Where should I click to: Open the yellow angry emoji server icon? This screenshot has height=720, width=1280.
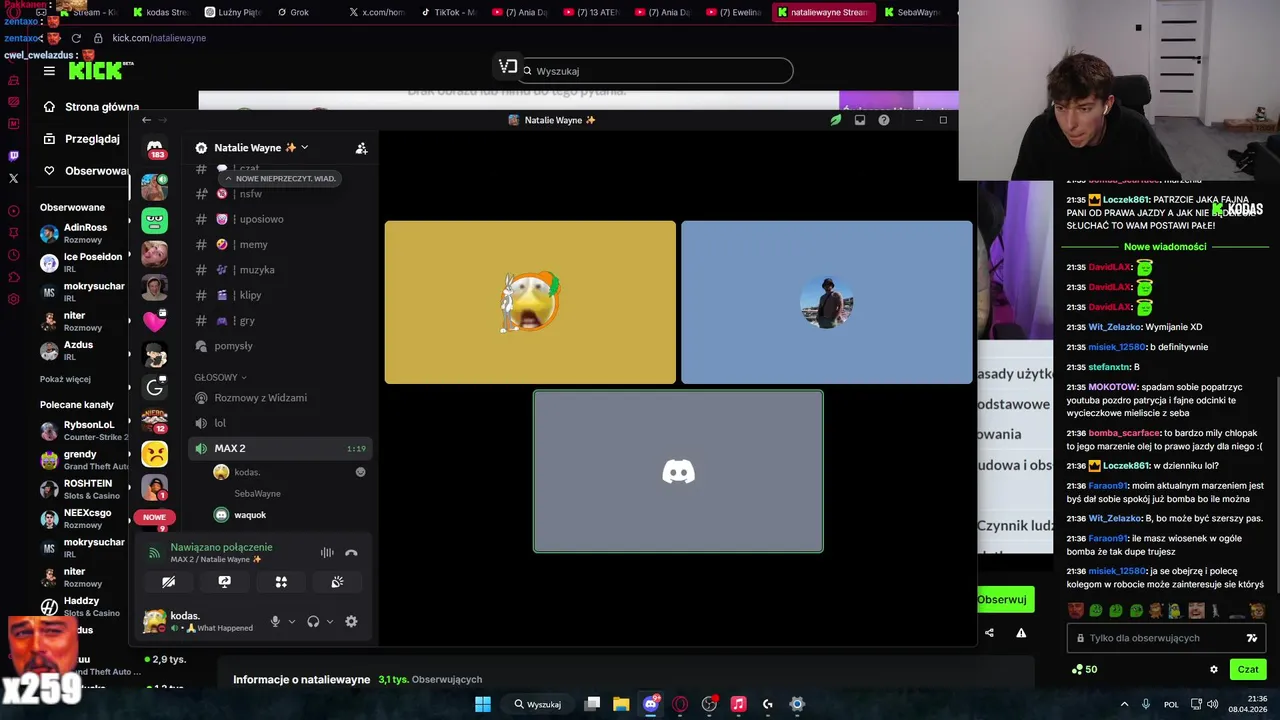(155, 454)
